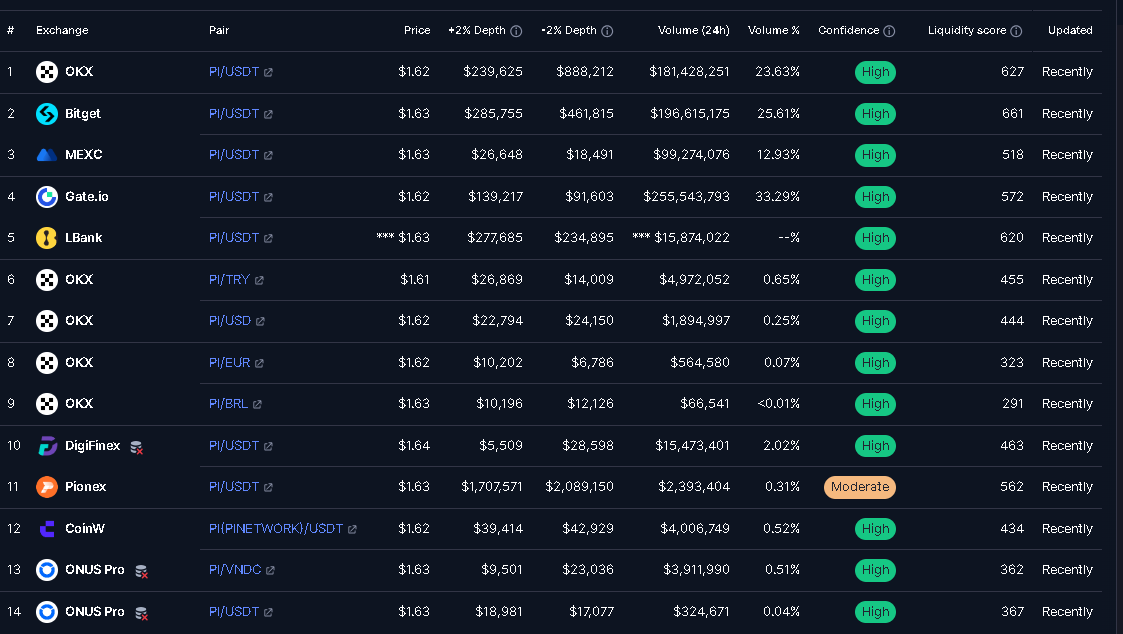Click the info icon beside Liquidity score
Viewport: 1123px width, 634px height.
1016,31
